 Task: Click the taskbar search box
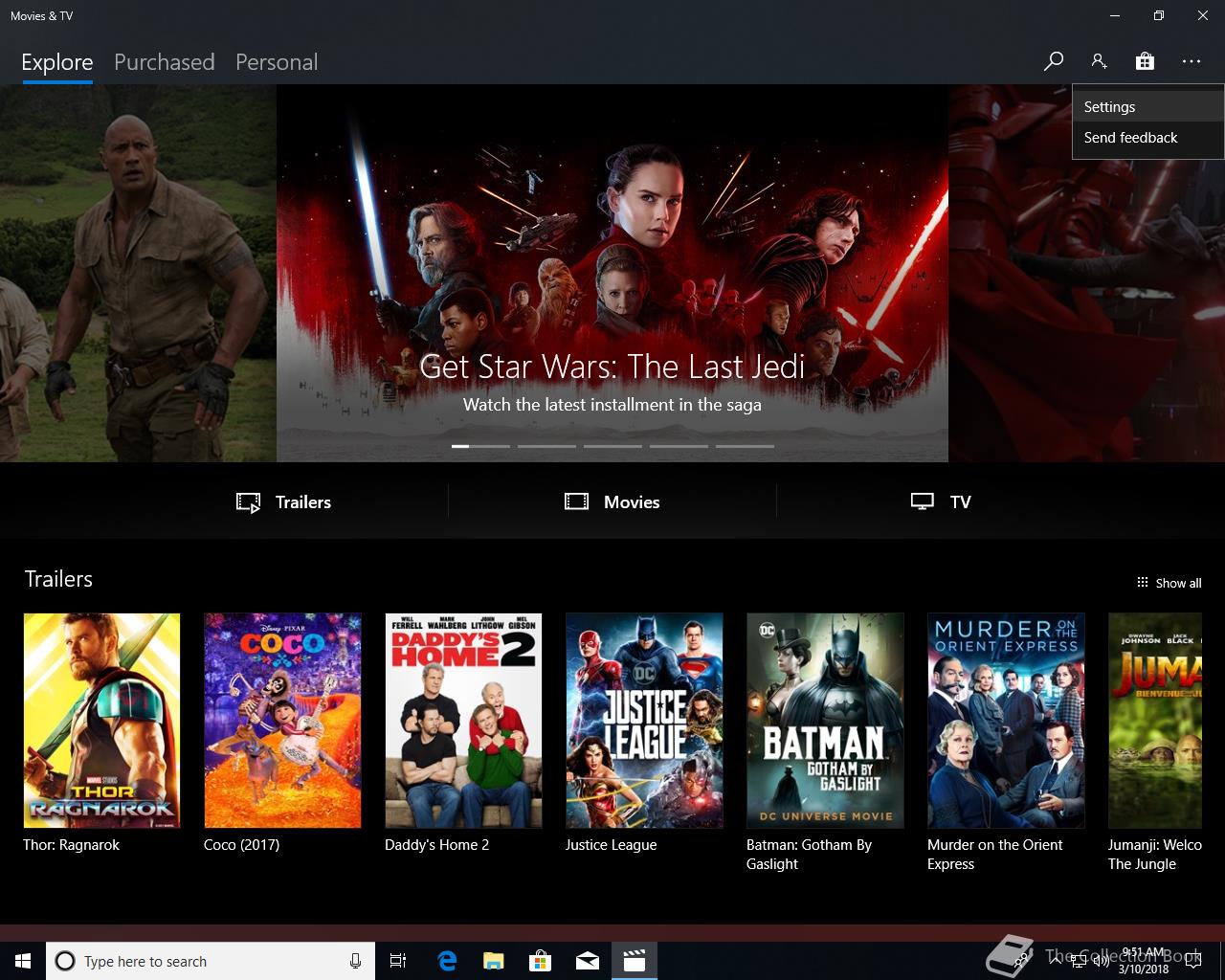click(209, 961)
